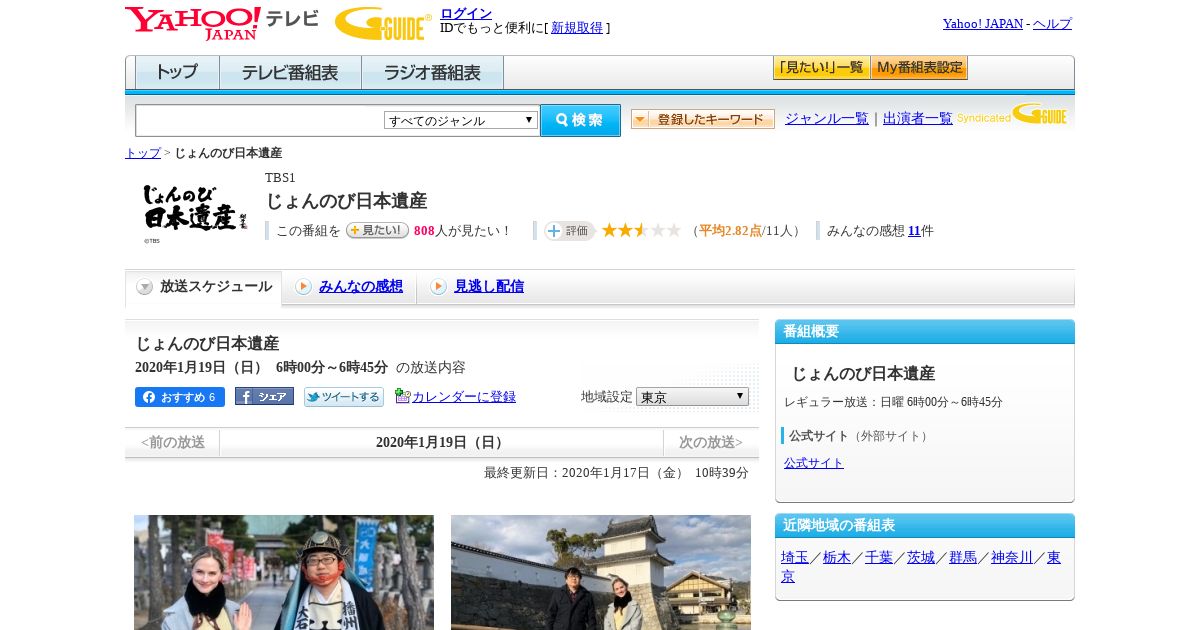1200x630 pixels.
Task: Click the 新規取得 link
Action: point(577,28)
